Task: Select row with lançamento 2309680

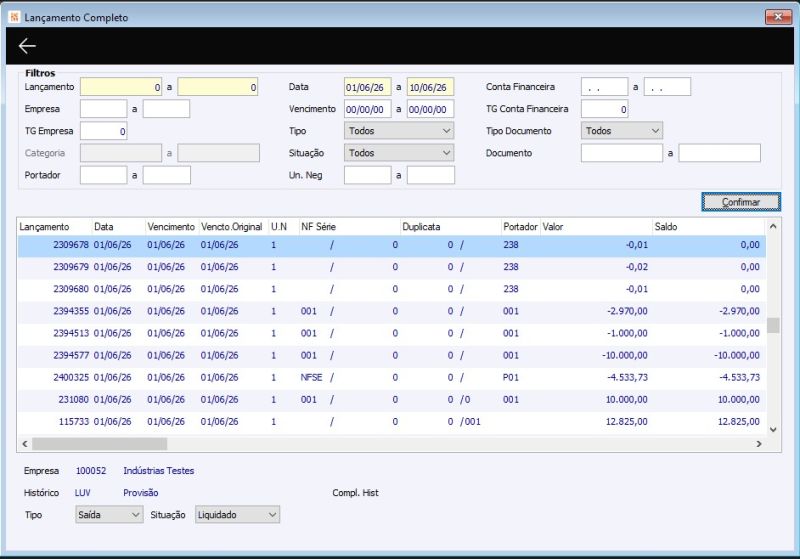Action: 391,289
